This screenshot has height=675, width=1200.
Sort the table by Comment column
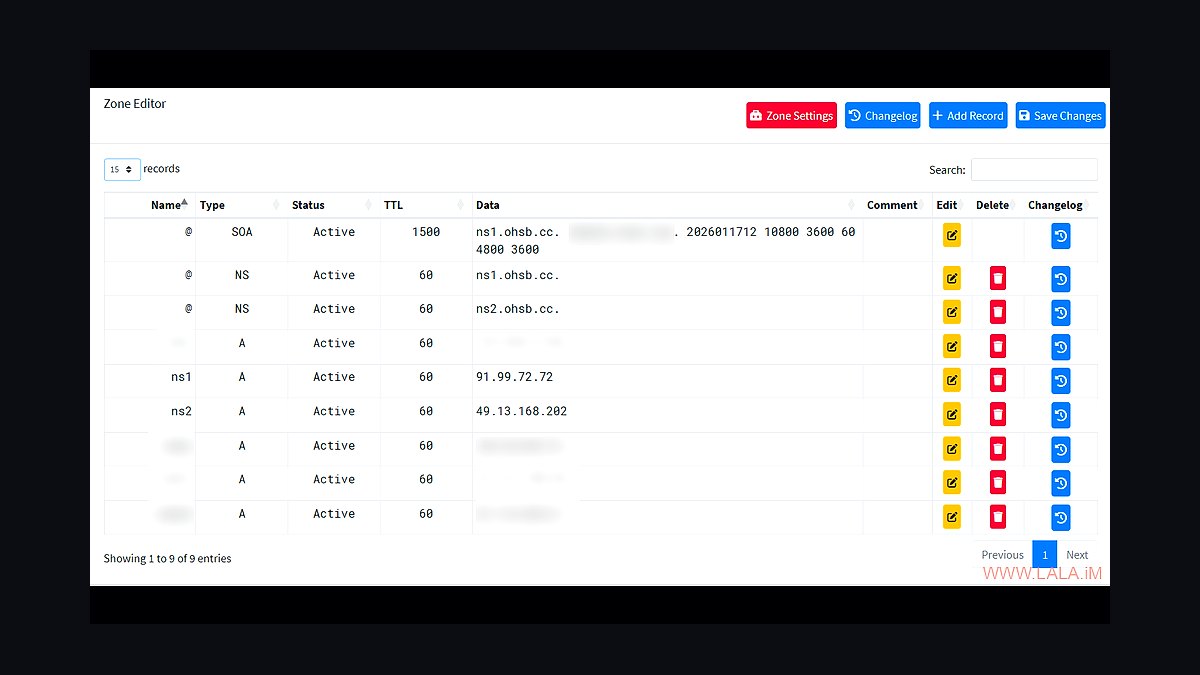[897, 205]
